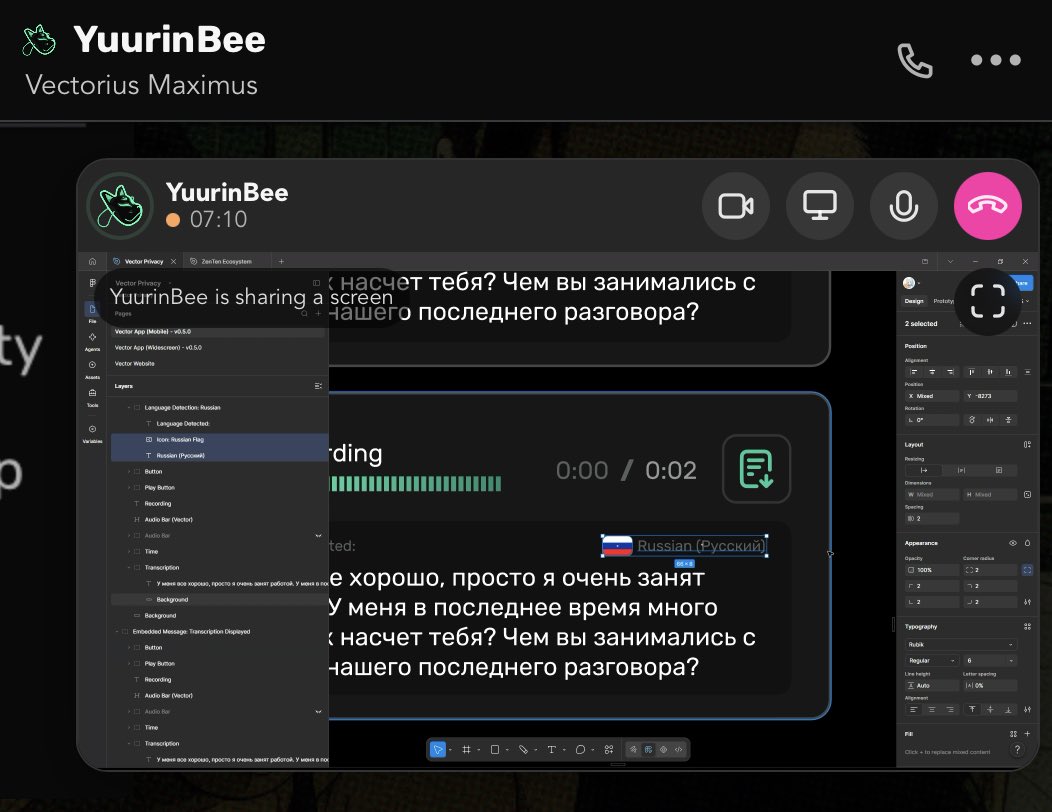The image size is (1052, 812).
Task: Expand the shared screen to fullscreen
Action: tap(988, 301)
